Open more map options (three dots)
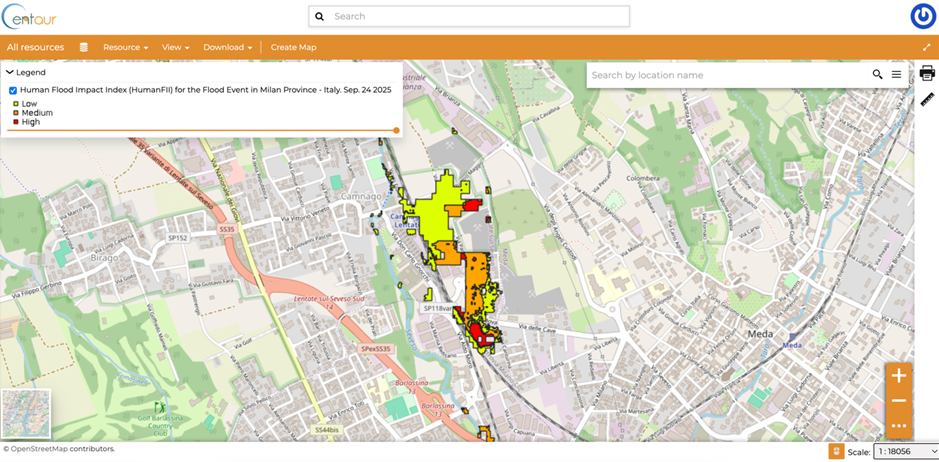Screen dimensions: 939x462 898,426
